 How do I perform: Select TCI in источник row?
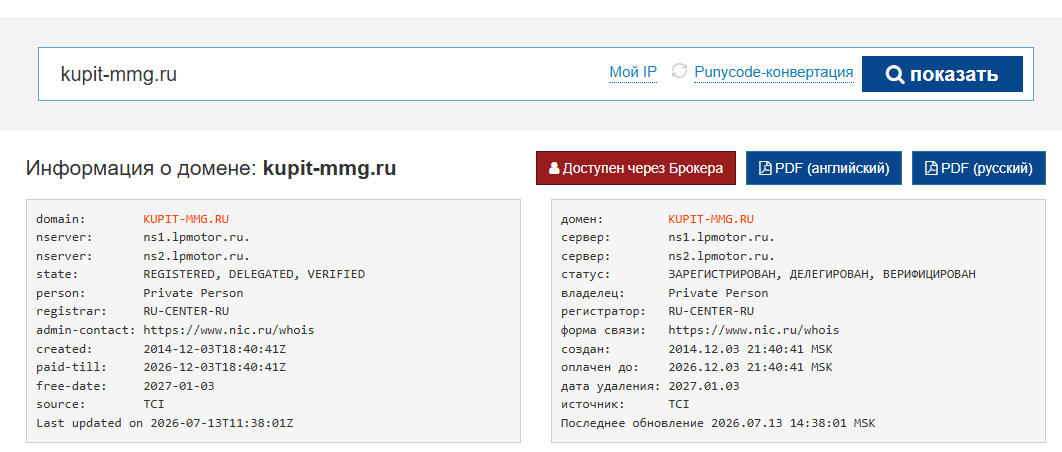(x=679, y=404)
